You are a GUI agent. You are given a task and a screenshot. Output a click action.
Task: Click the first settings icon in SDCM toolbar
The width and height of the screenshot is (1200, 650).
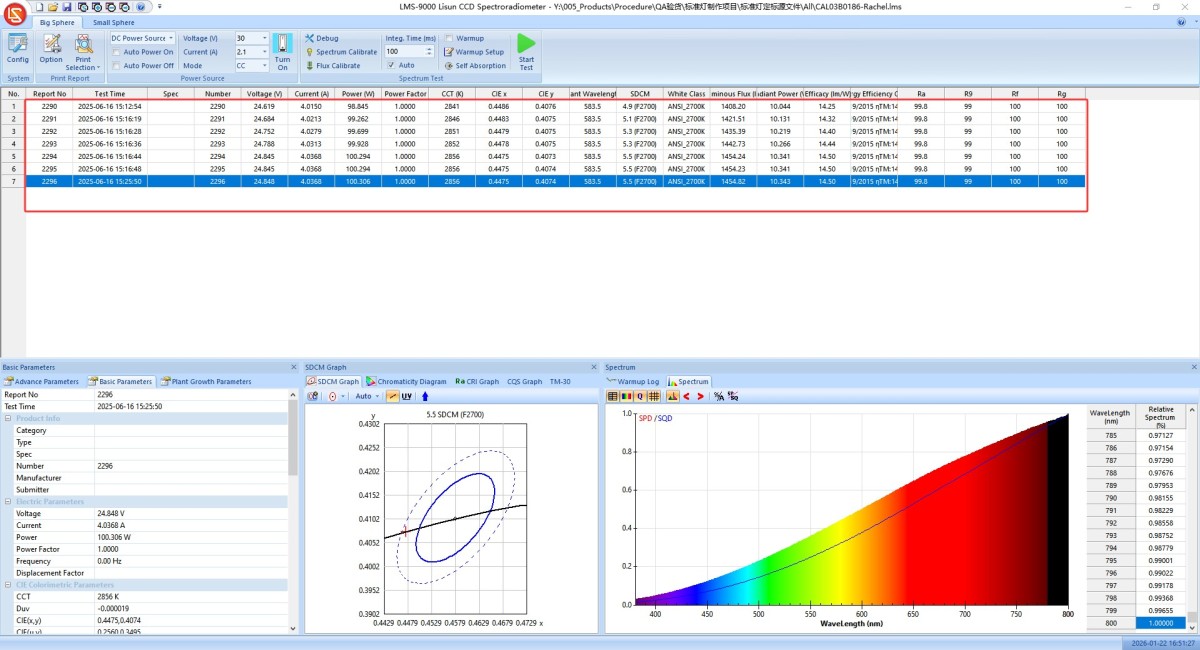tap(313, 396)
